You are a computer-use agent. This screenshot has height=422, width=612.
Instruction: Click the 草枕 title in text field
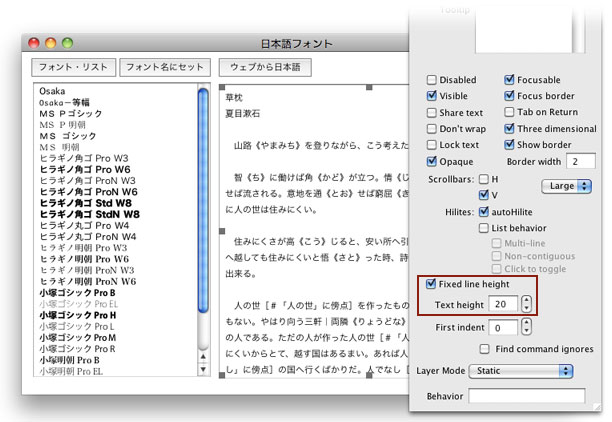[234, 98]
